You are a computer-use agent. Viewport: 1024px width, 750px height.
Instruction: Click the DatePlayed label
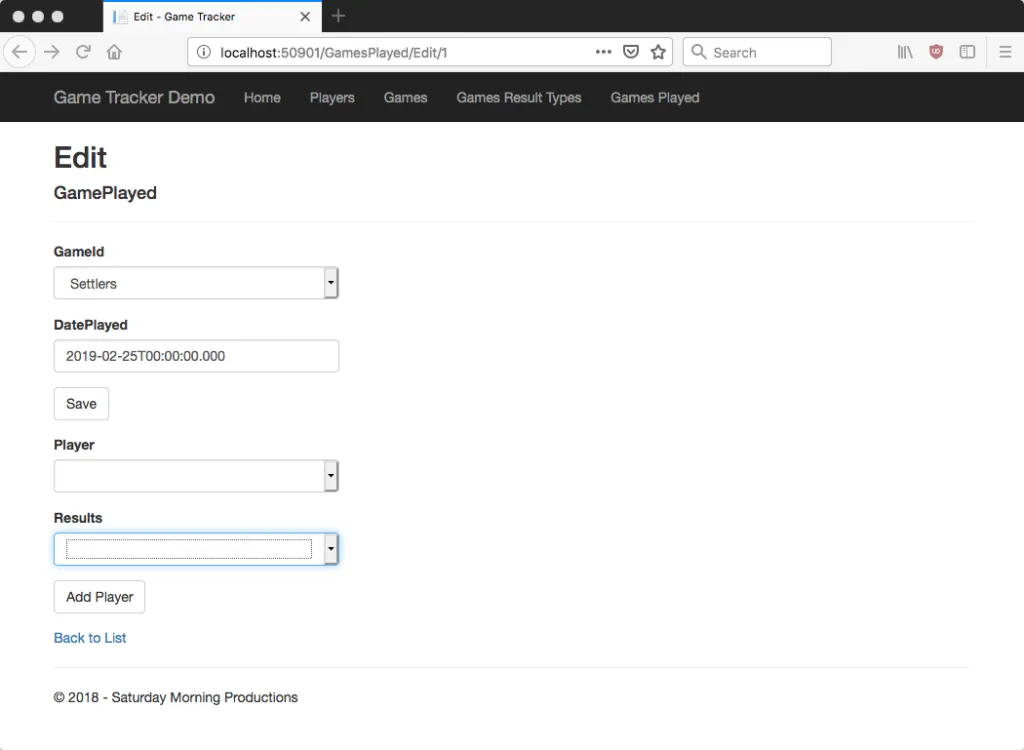pos(91,325)
